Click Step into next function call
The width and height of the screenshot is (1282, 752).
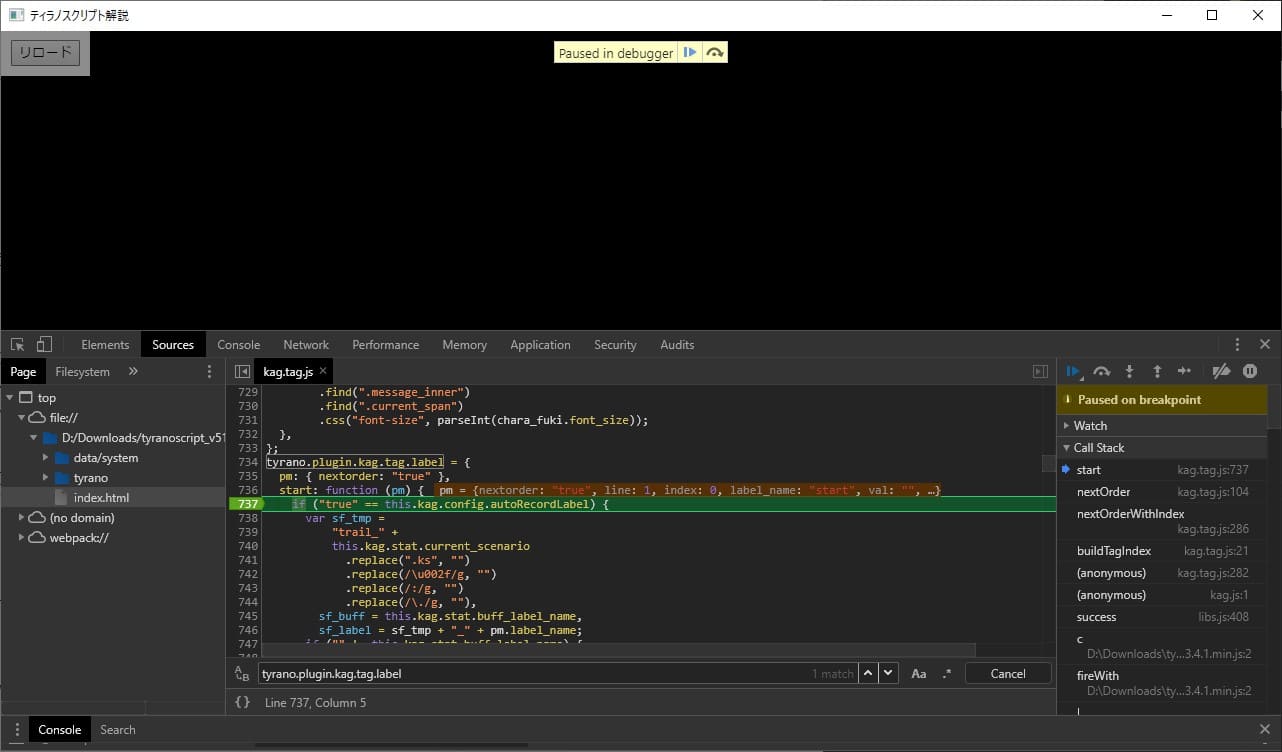1129,371
